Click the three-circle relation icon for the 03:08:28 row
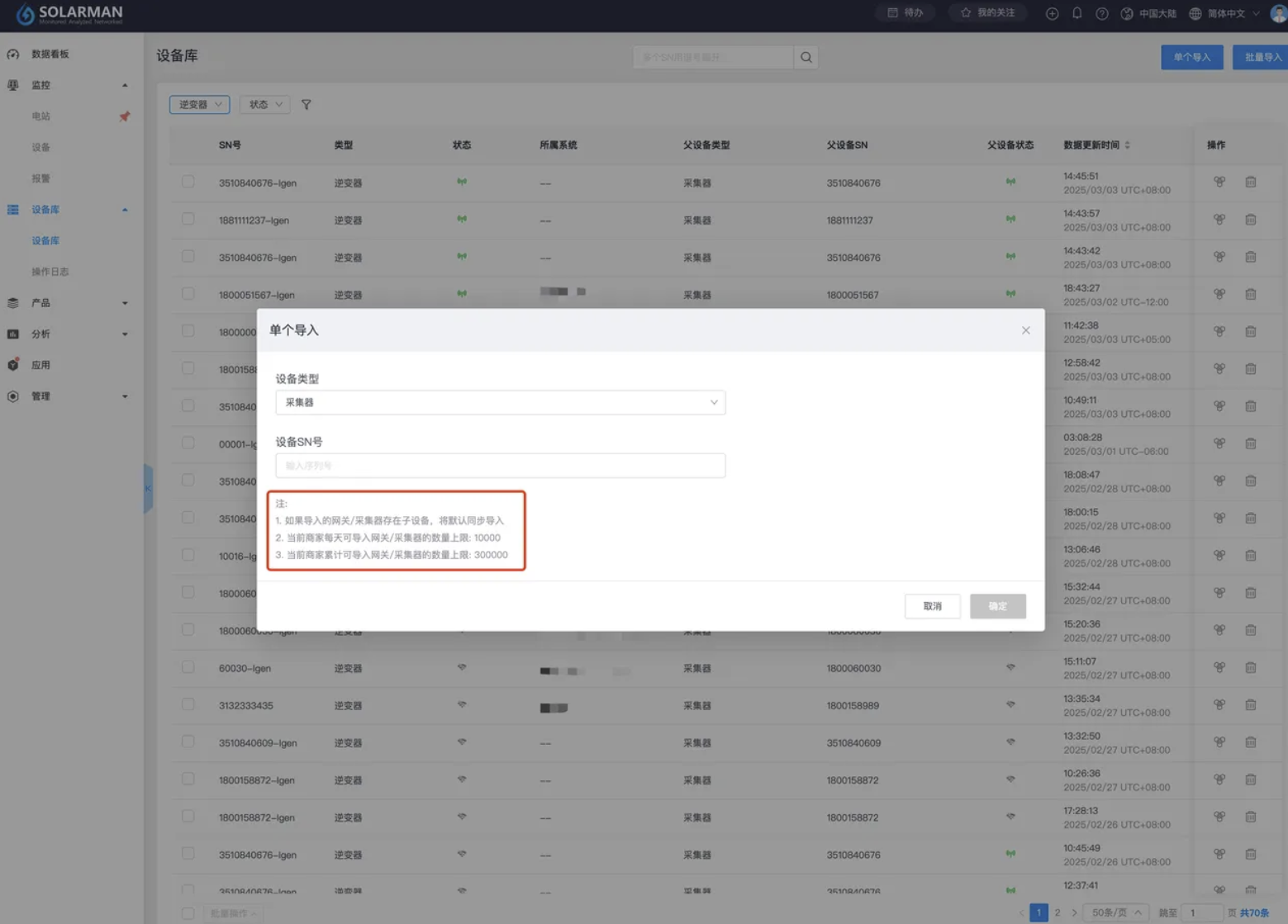This screenshot has width=1288, height=924. click(x=1219, y=443)
